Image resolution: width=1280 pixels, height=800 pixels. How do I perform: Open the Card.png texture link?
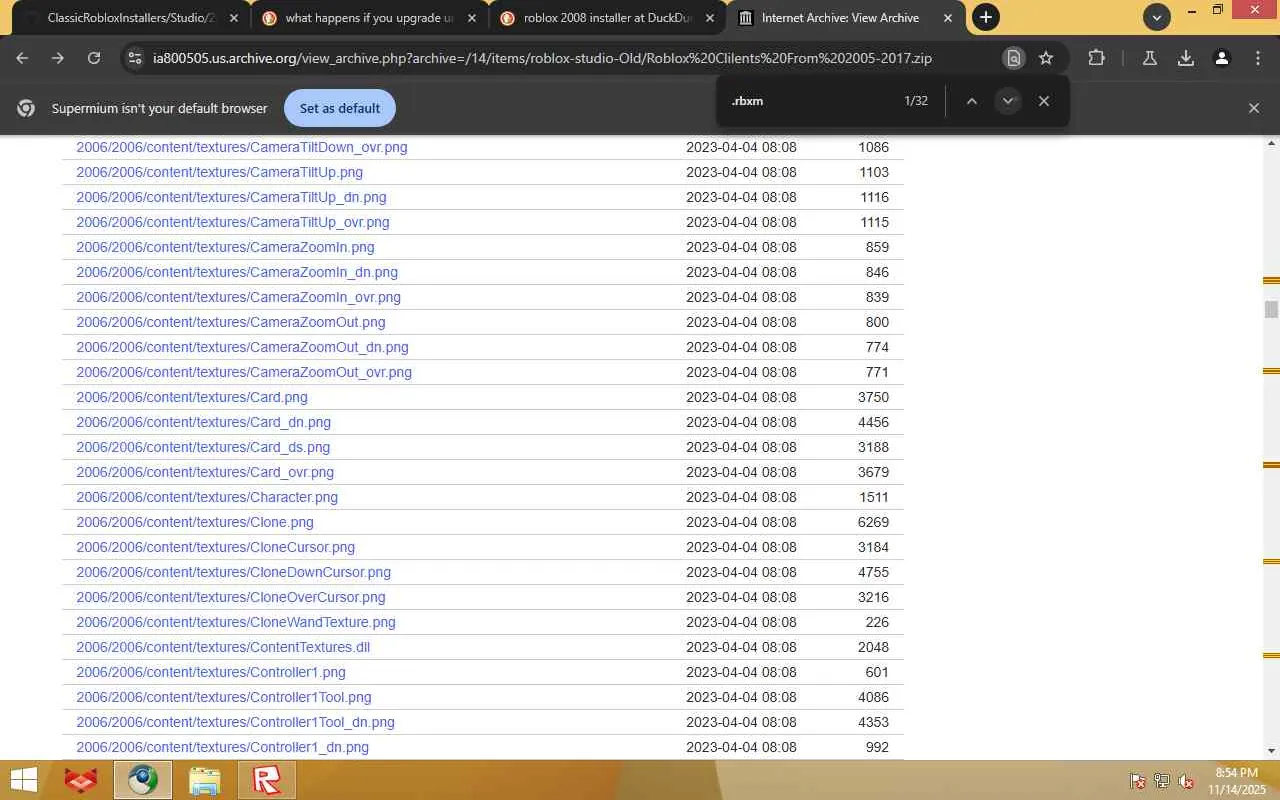(192, 397)
